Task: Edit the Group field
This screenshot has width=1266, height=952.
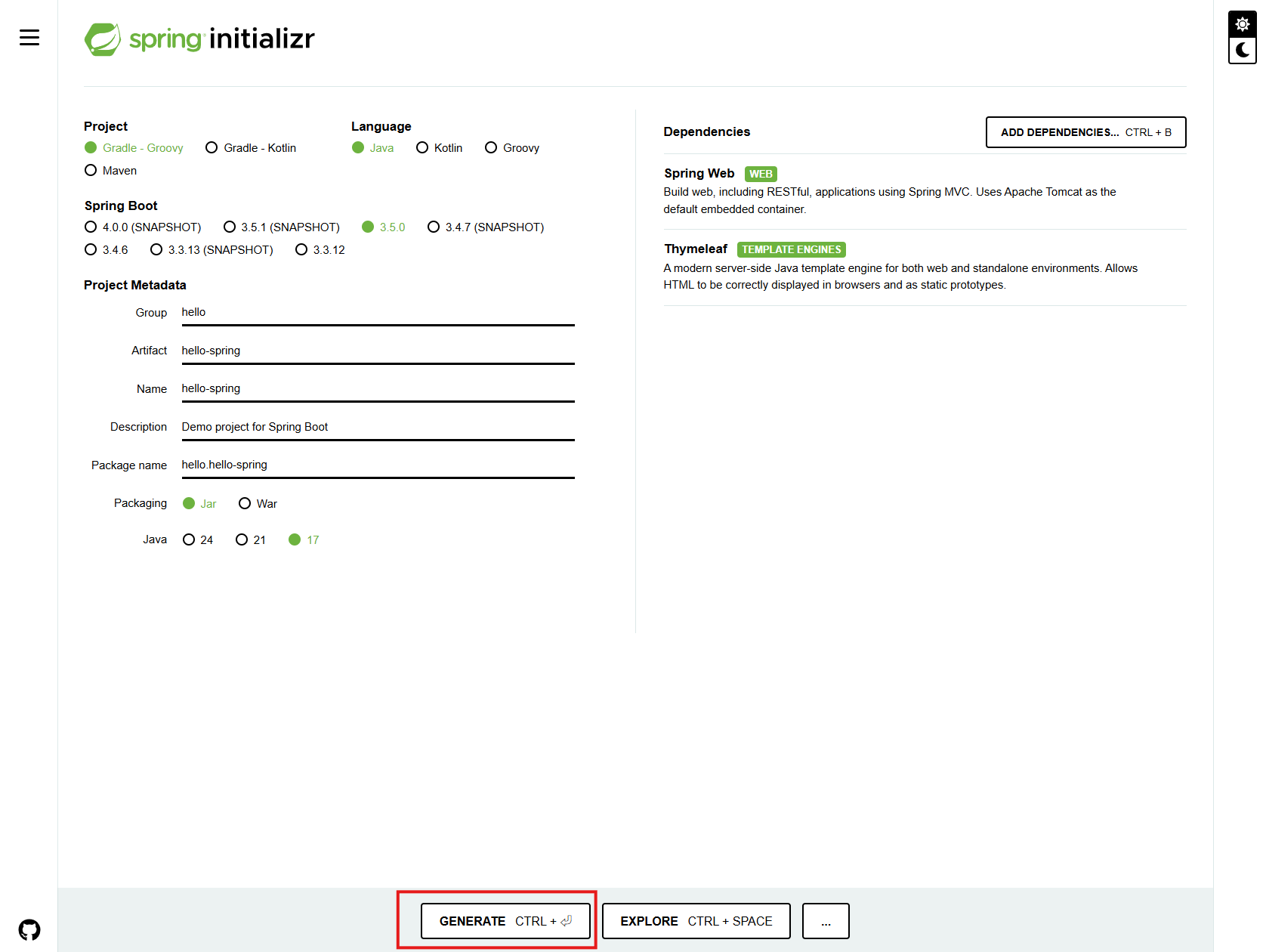Action: 378,313
